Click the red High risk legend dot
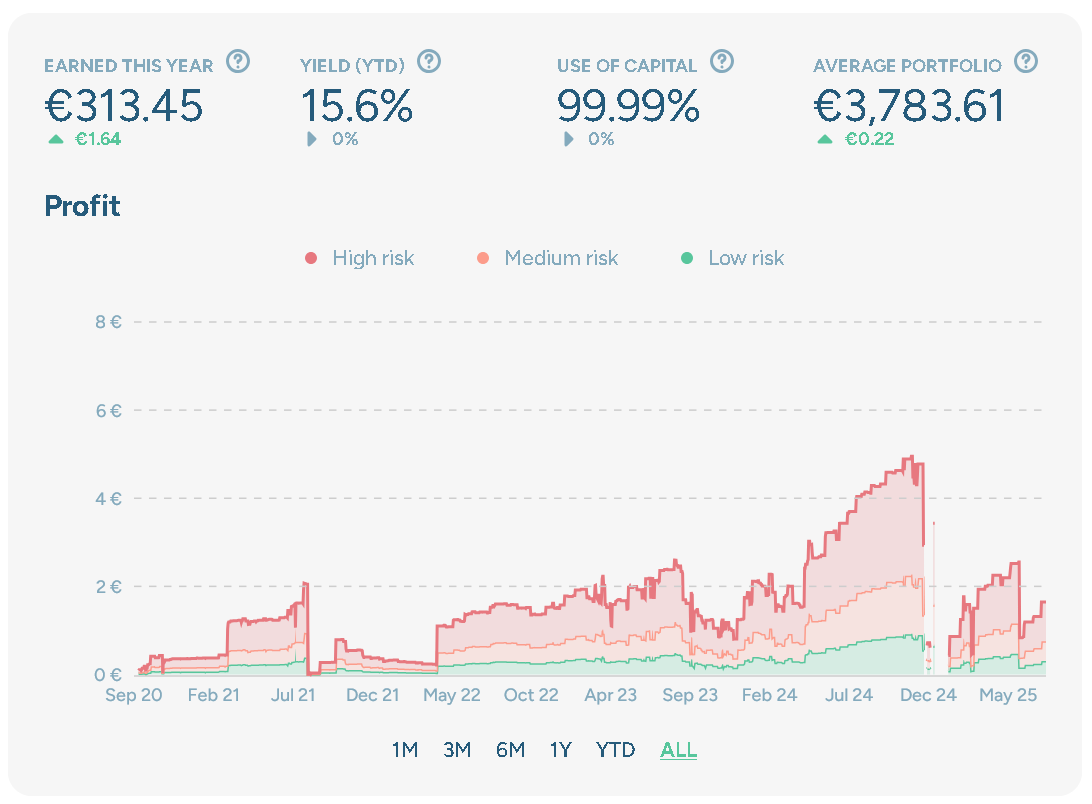Screen dimensions: 1092x804 pos(311,258)
